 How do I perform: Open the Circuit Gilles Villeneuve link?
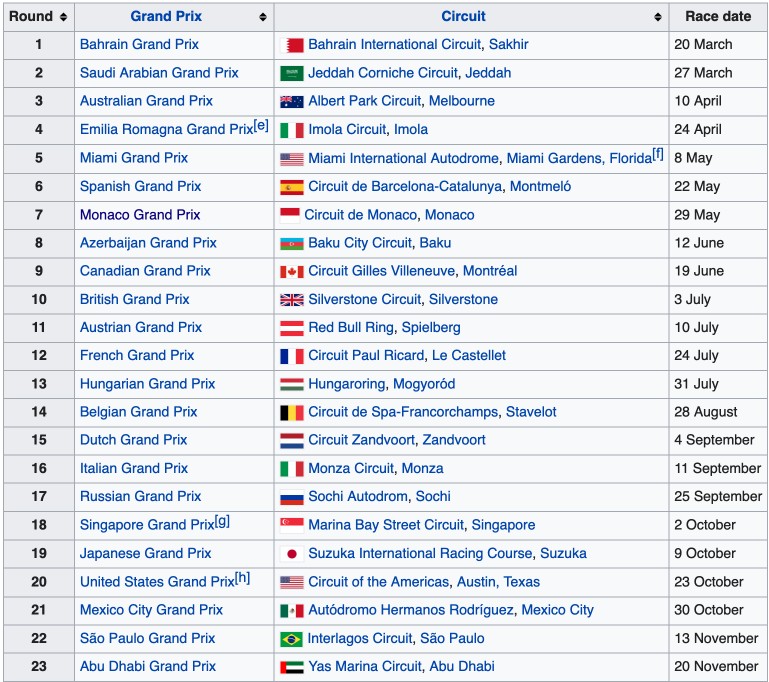pos(382,271)
